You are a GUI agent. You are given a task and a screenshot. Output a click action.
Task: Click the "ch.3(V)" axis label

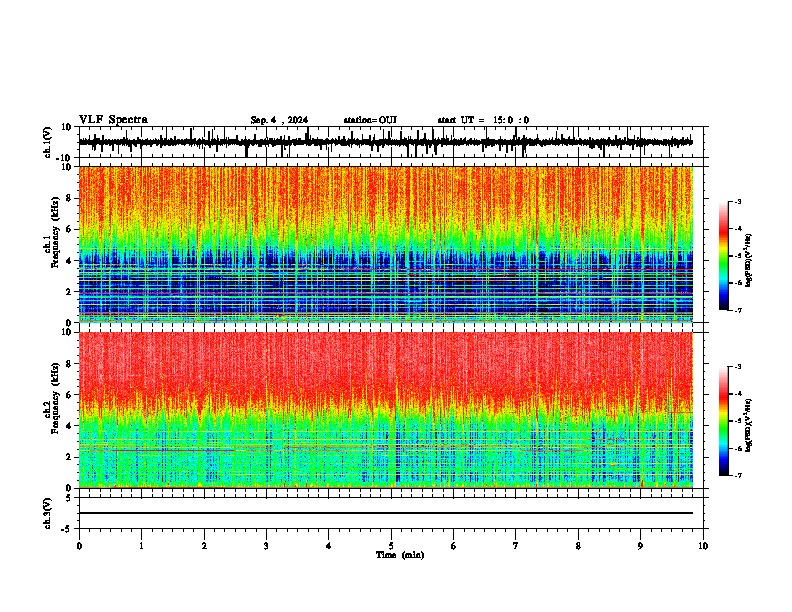[48, 513]
